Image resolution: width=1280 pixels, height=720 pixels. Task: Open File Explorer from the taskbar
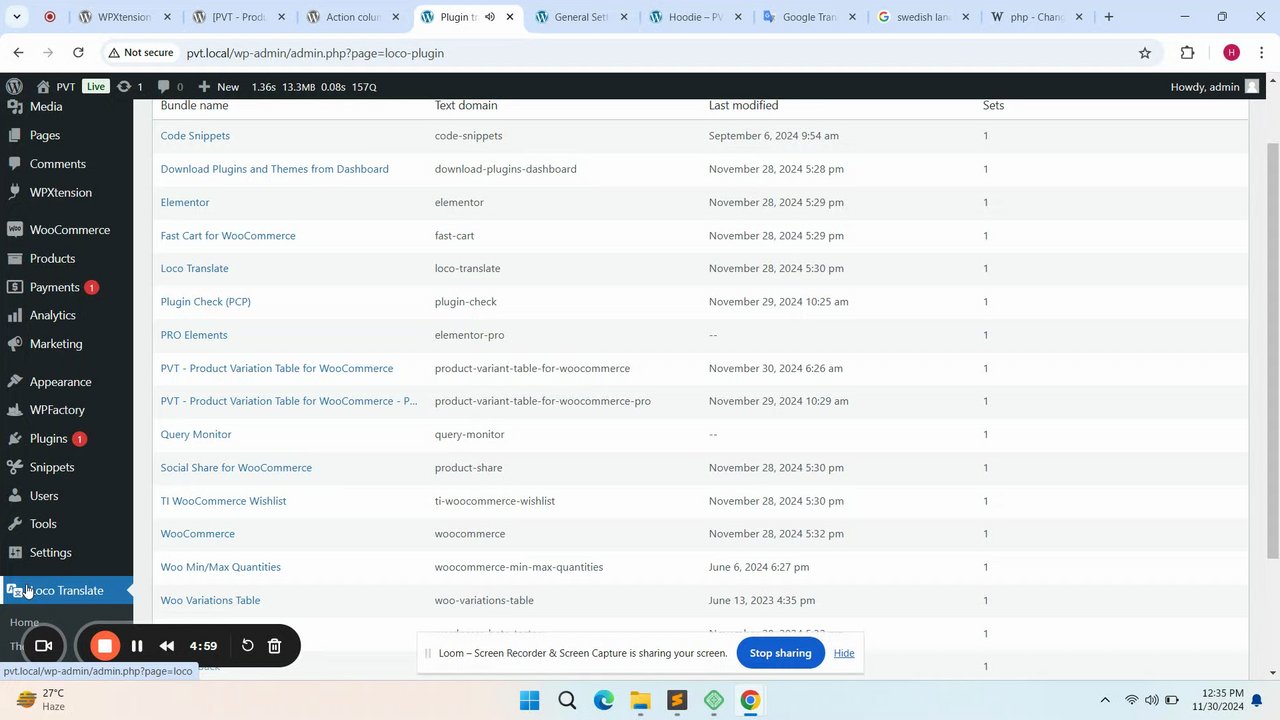coord(640,700)
